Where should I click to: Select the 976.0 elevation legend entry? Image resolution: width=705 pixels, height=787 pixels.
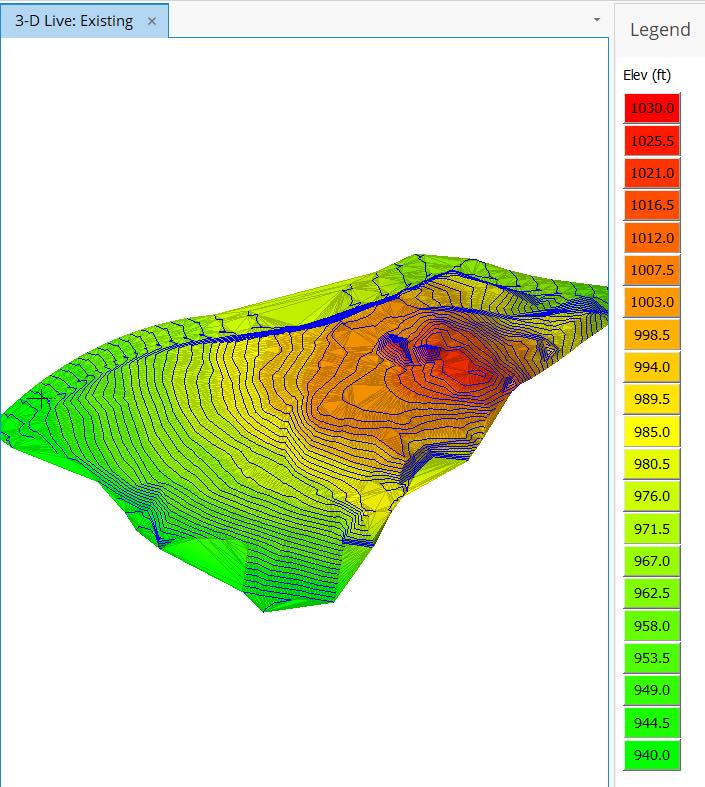(651, 496)
